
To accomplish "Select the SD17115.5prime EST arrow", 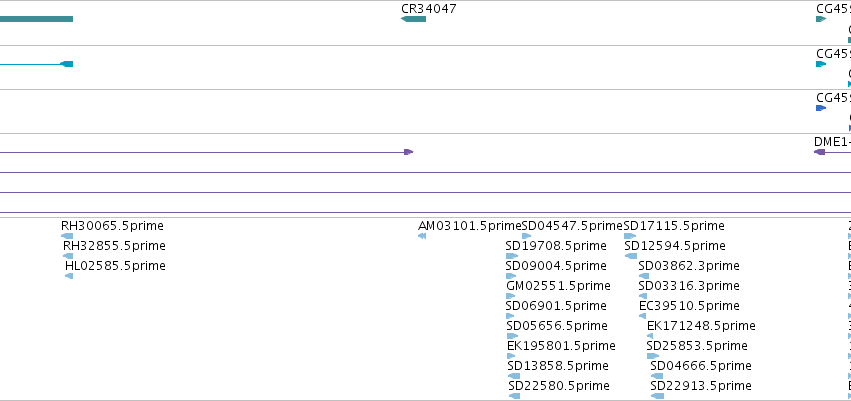I will 630,236.
